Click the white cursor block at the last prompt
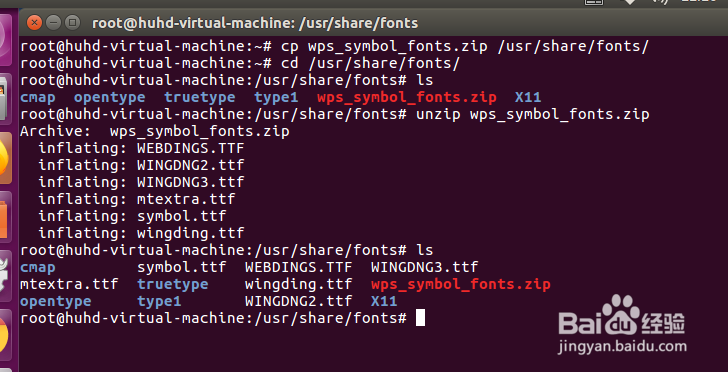 [x=420, y=318]
